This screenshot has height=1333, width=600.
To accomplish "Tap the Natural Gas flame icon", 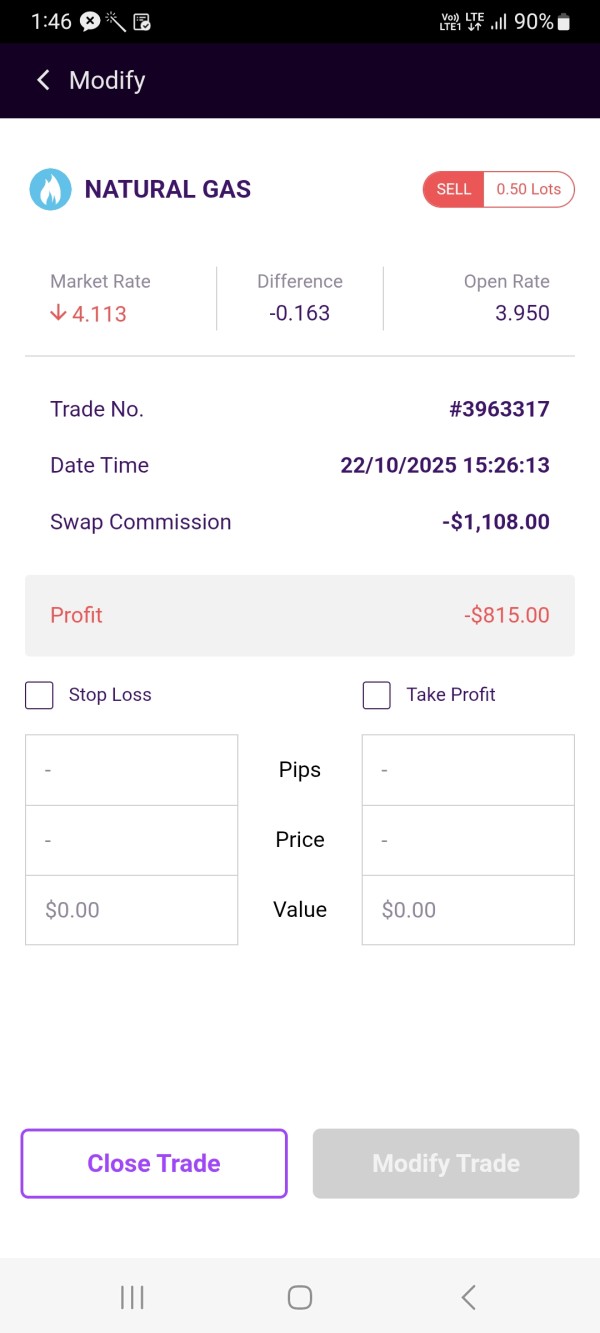I will [50, 190].
